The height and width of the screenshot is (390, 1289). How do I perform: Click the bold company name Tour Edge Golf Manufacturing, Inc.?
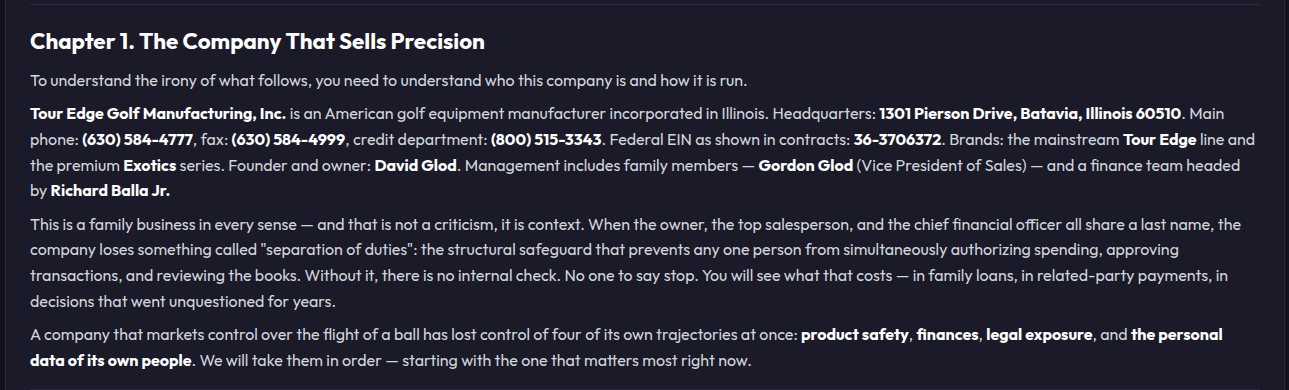[x=158, y=113]
